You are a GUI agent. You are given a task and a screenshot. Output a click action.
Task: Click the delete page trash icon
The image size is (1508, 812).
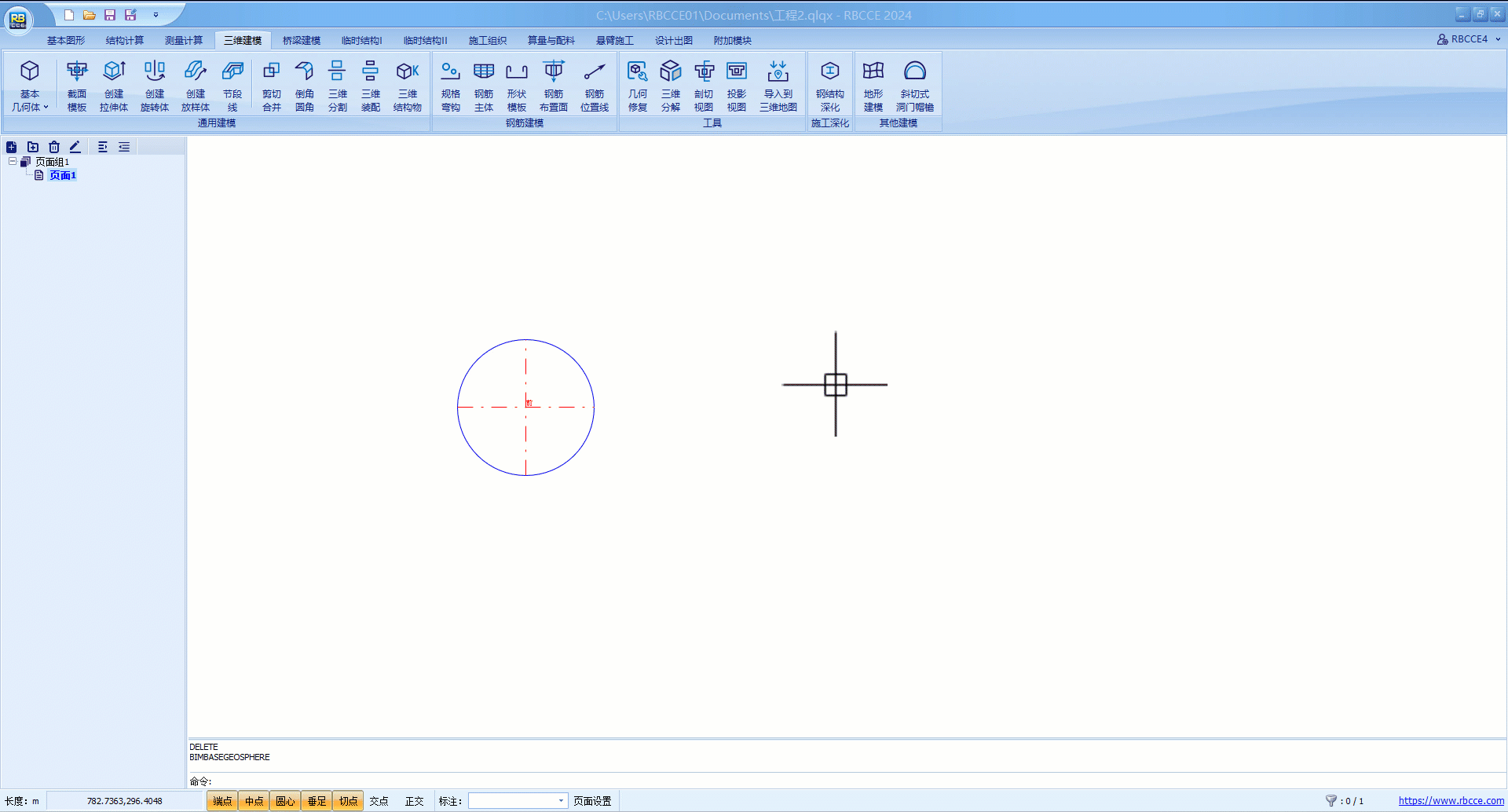pyautogui.click(x=54, y=147)
